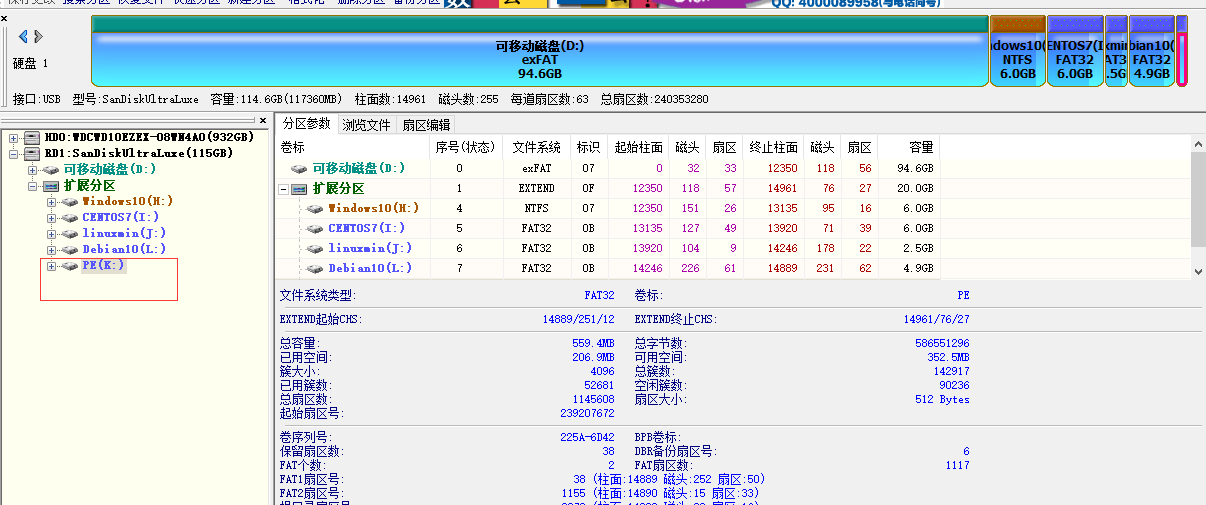Click starting sector value 239207672
The image size is (1206, 505).
coord(586,413)
